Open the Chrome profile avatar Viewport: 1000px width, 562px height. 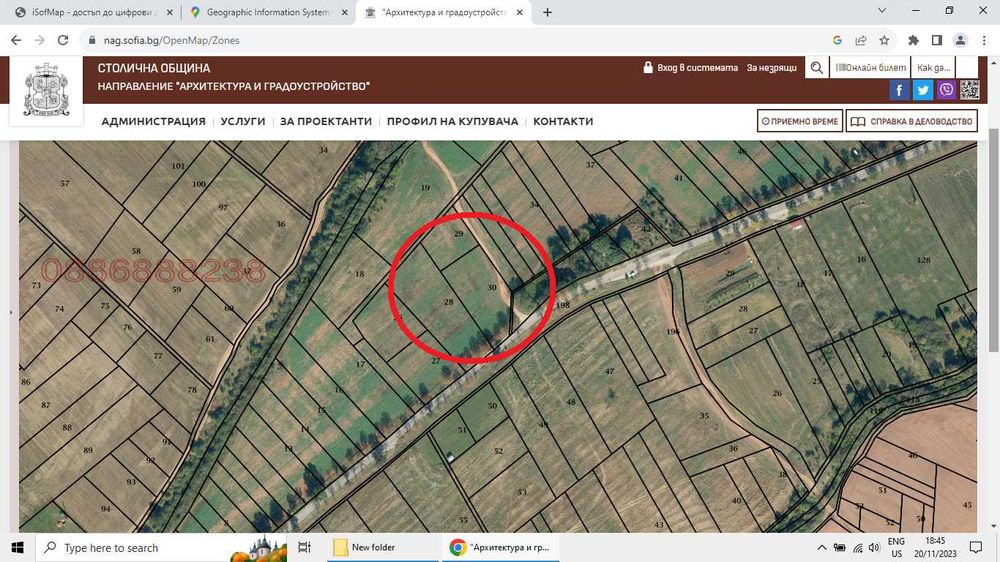[x=960, y=40]
